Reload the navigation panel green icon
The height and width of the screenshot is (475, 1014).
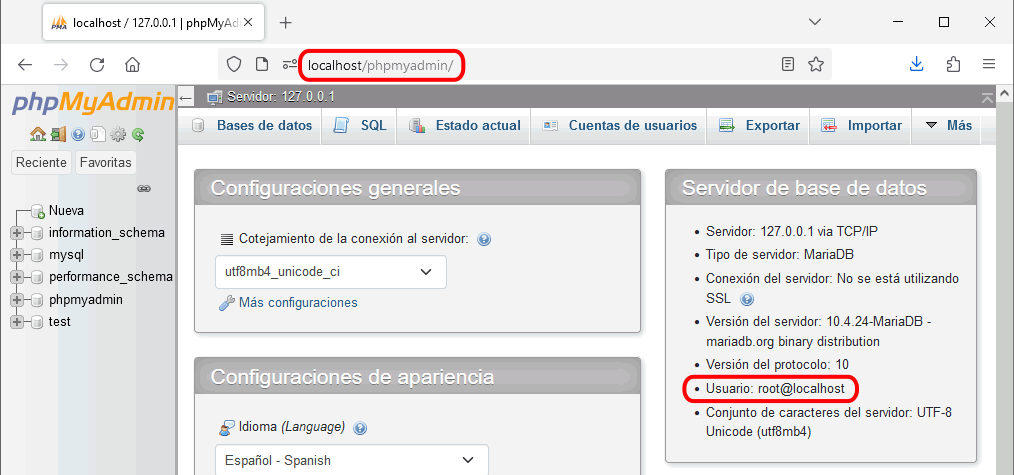pyautogui.click(x=138, y=134)
